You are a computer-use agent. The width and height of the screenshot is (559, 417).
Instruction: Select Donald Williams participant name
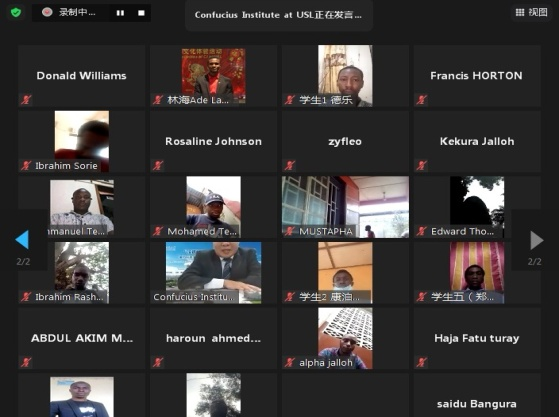pos(81,76)
